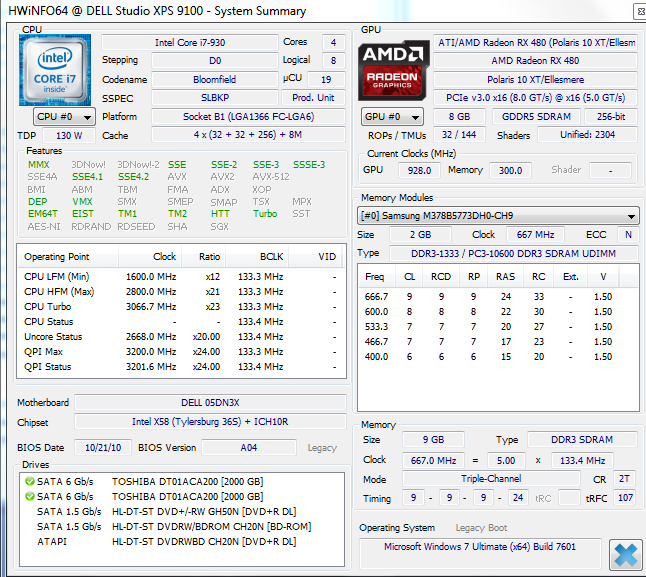
Task: Click the GPU clock value 928.0
Action: (419, 171)
